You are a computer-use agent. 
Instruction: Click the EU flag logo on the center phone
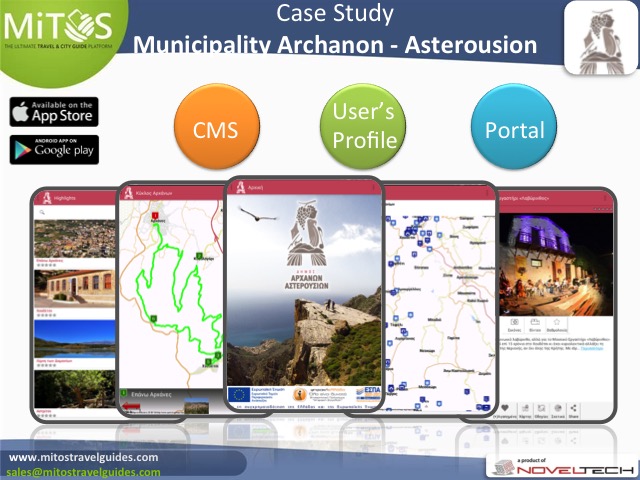point(239,395)
